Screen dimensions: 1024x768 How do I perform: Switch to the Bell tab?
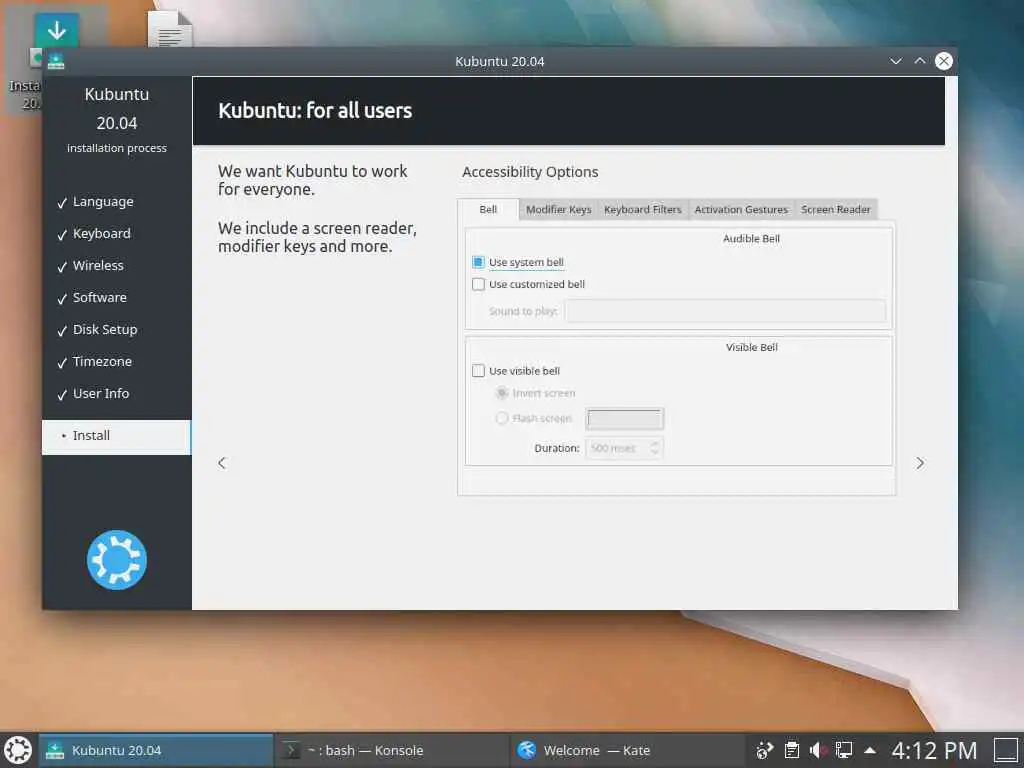(x=488, y=210)
